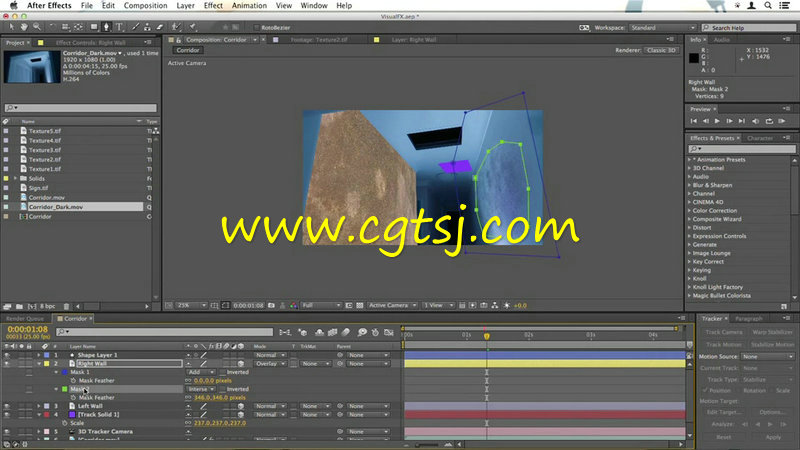Open the Animation menu

tap(249, 6)
